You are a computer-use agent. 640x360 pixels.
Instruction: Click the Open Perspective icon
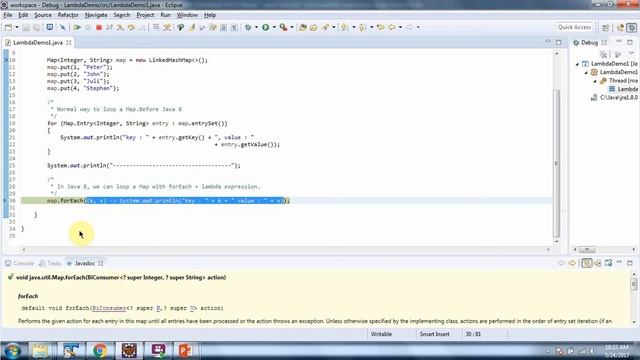tap(606, 27)
